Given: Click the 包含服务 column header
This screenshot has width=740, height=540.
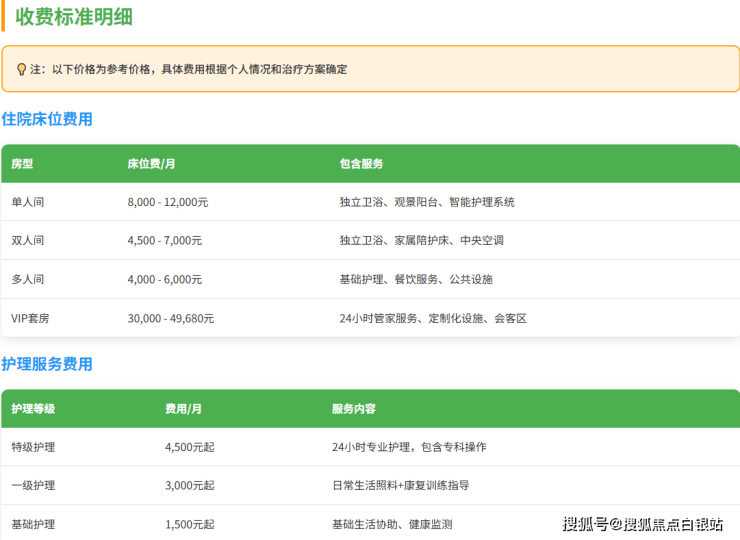Looking at the screenshot, I should point(361,163).
